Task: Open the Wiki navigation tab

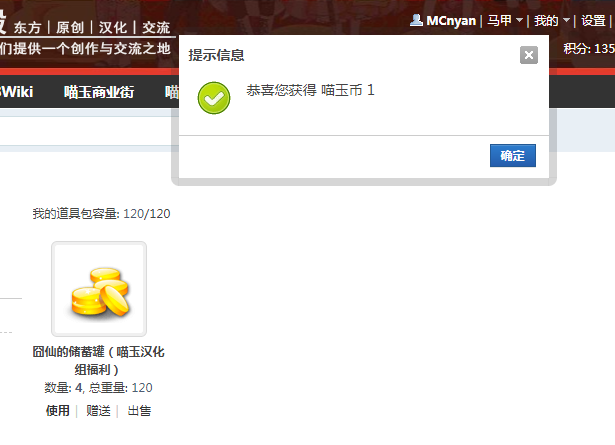Action: click(16, 92)
